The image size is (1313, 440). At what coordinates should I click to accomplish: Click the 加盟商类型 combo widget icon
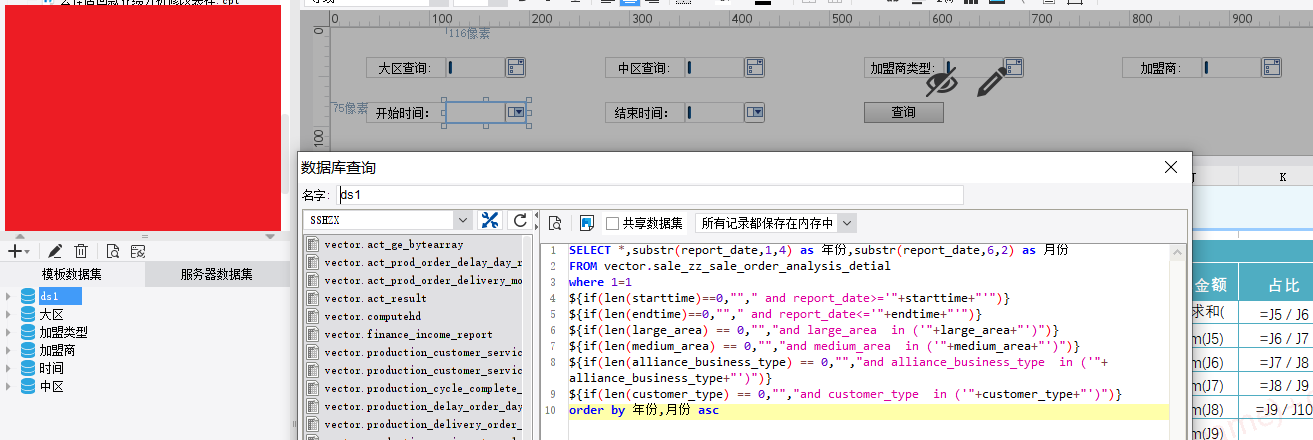coord(1014,68)
